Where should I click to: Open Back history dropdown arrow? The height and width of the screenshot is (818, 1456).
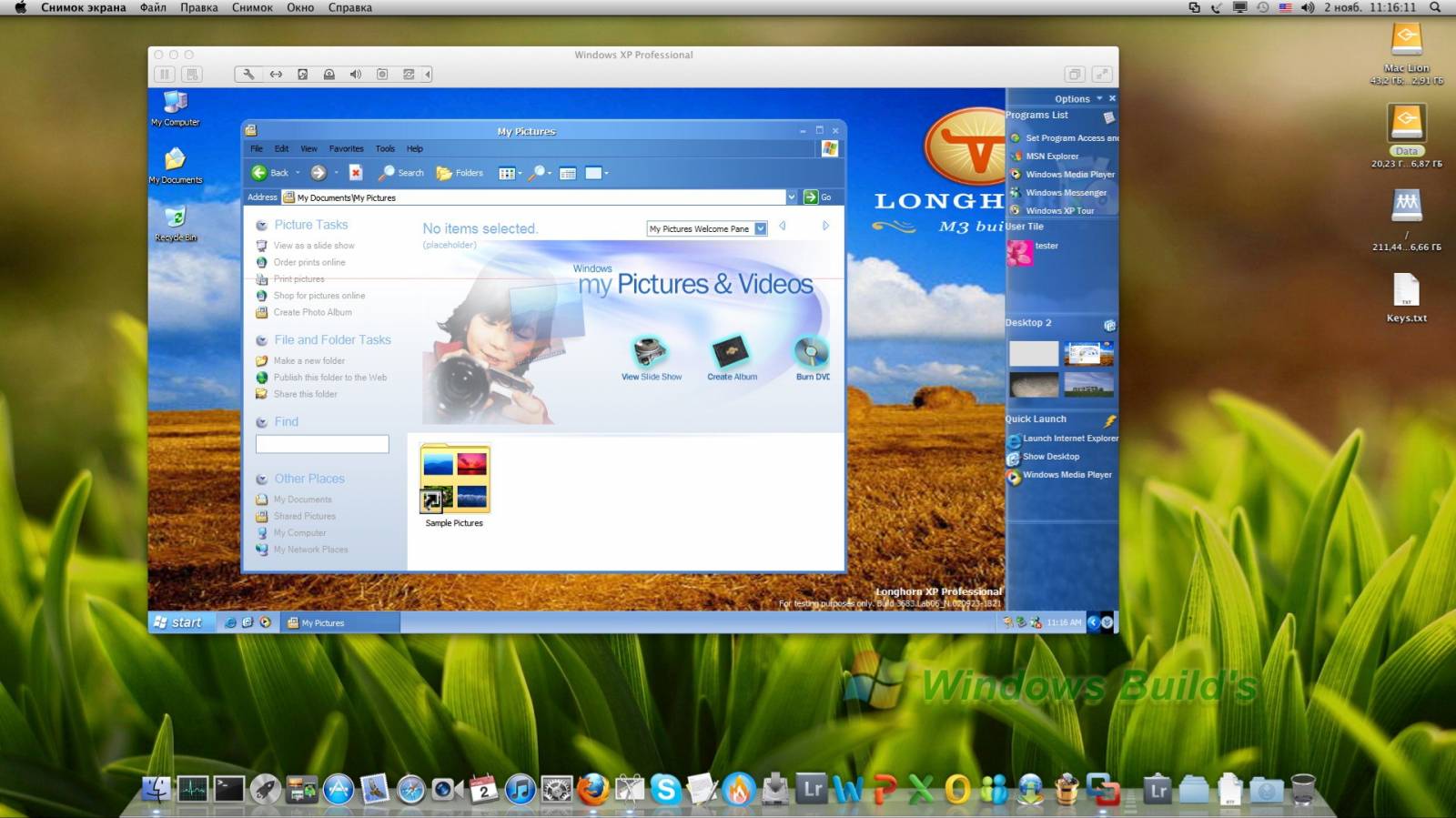[298, 173]
